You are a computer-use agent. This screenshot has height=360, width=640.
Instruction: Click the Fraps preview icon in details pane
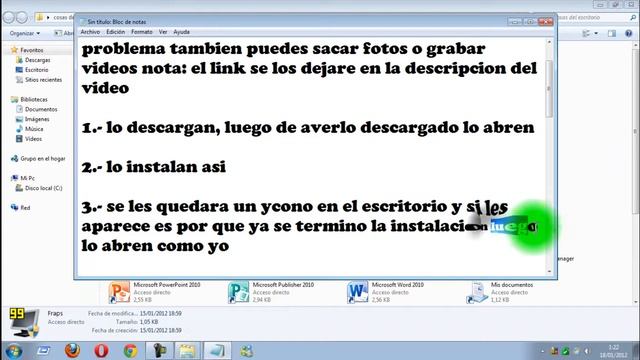click(x=24, y=323)
